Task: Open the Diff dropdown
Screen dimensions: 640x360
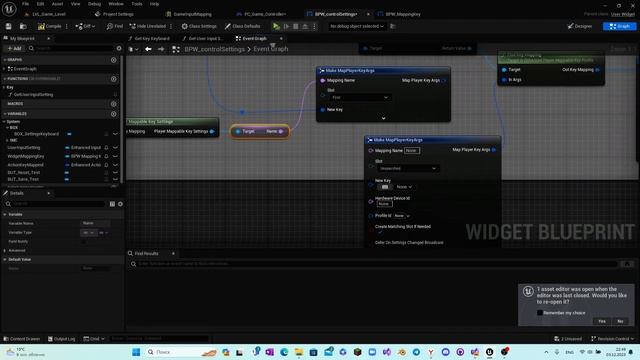Action: coord(85,26)
